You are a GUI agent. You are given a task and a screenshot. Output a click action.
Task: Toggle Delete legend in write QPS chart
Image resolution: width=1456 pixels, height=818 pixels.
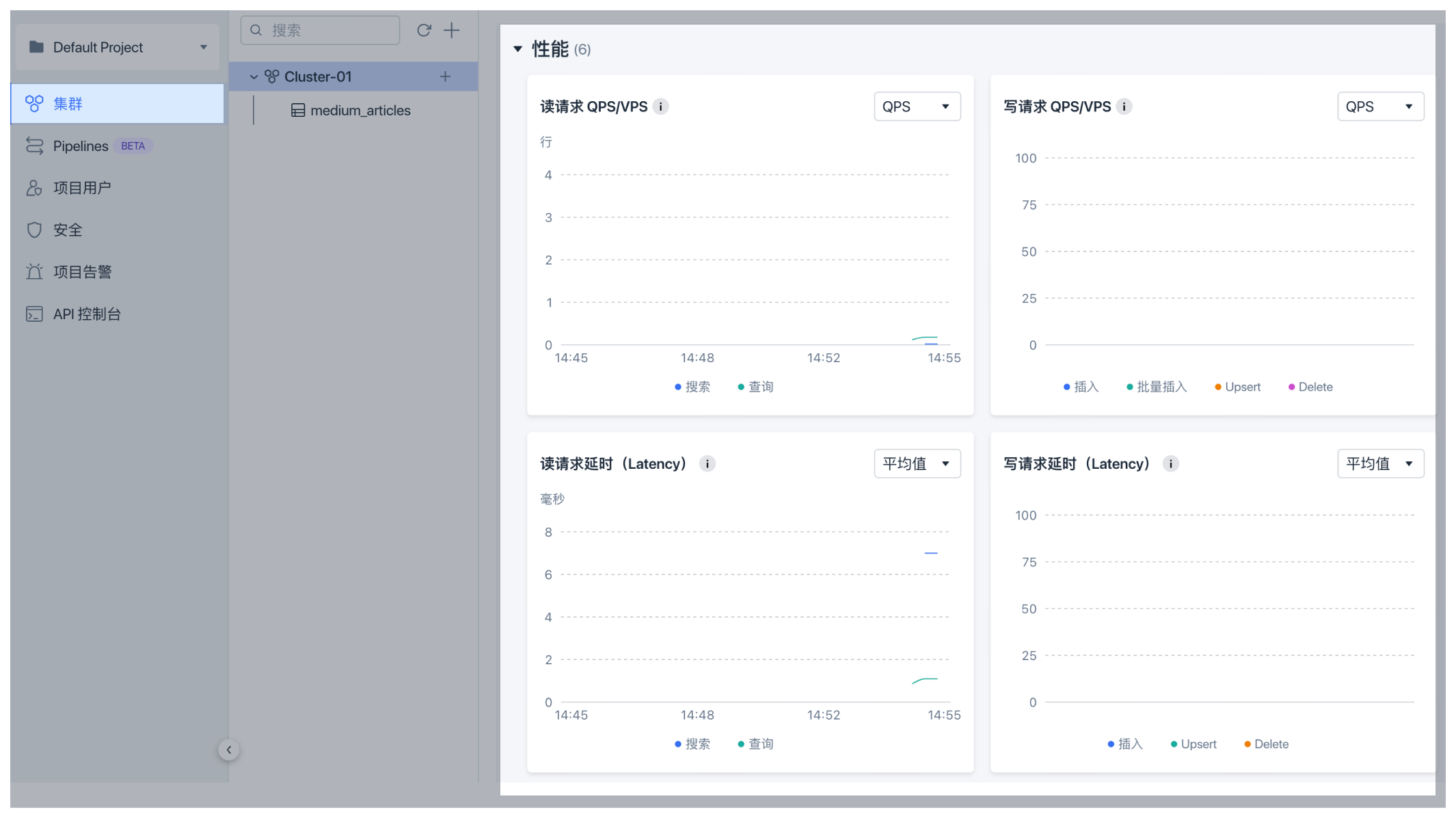(1310, 387)
